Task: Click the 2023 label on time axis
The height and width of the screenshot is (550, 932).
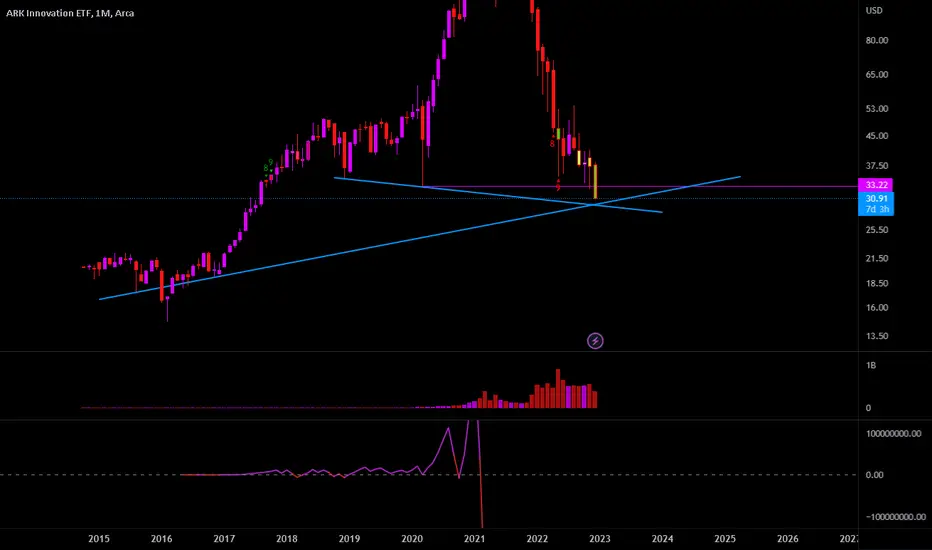Action: click(600, 539)
